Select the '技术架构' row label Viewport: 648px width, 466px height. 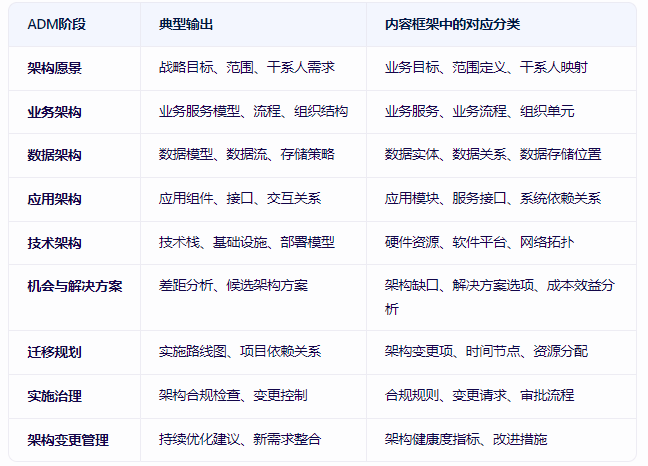coord(55,243)
